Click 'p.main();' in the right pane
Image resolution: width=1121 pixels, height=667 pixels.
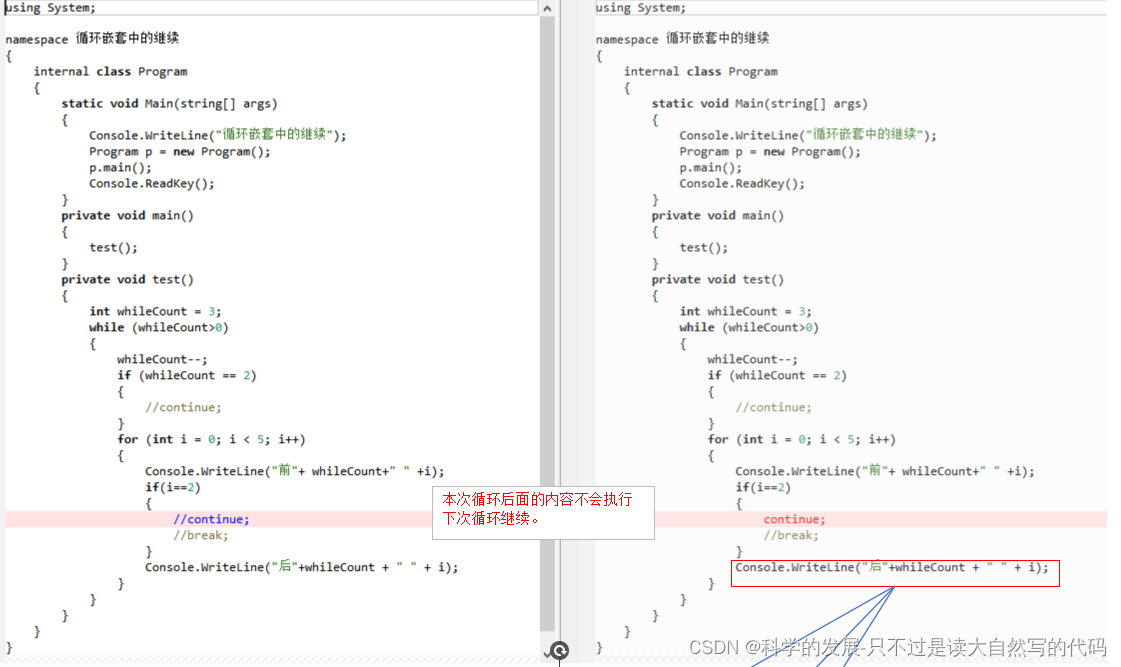(711, 167)
